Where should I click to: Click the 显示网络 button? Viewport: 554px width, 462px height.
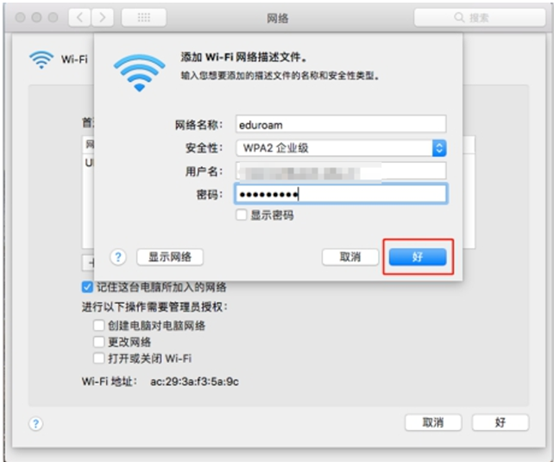(x=170, y=257)
